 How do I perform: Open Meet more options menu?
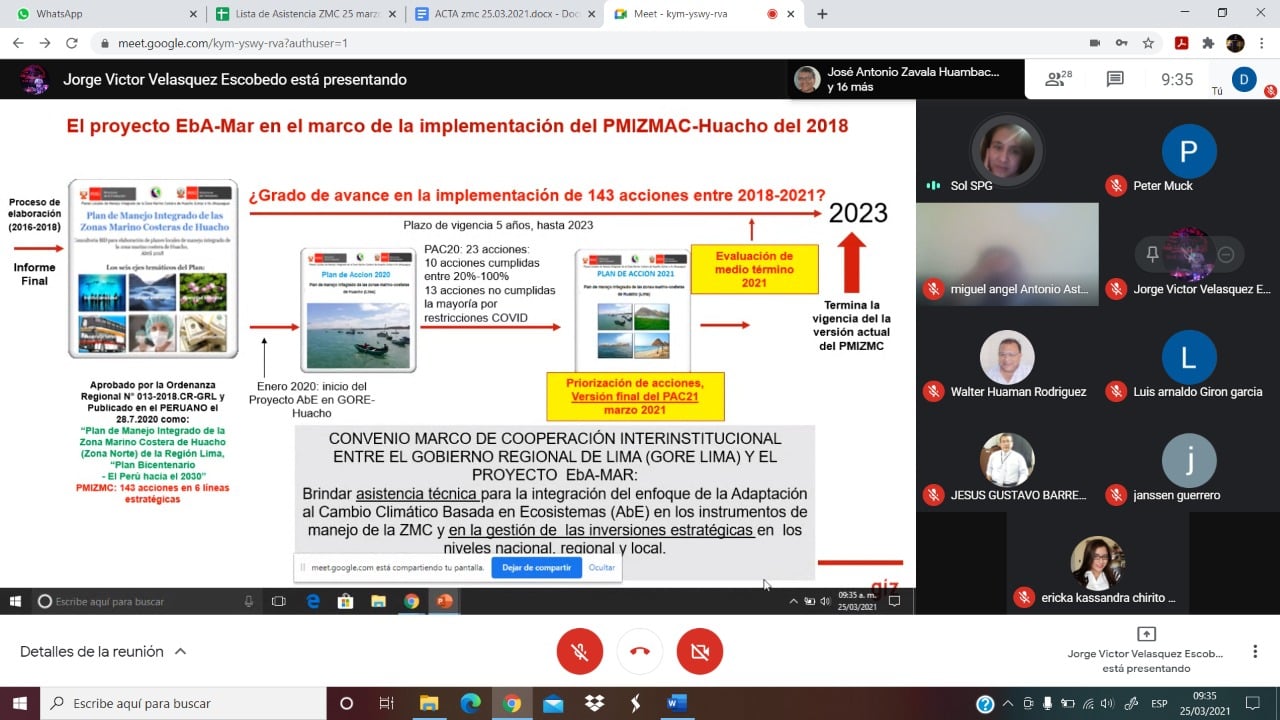point(1255,652)
